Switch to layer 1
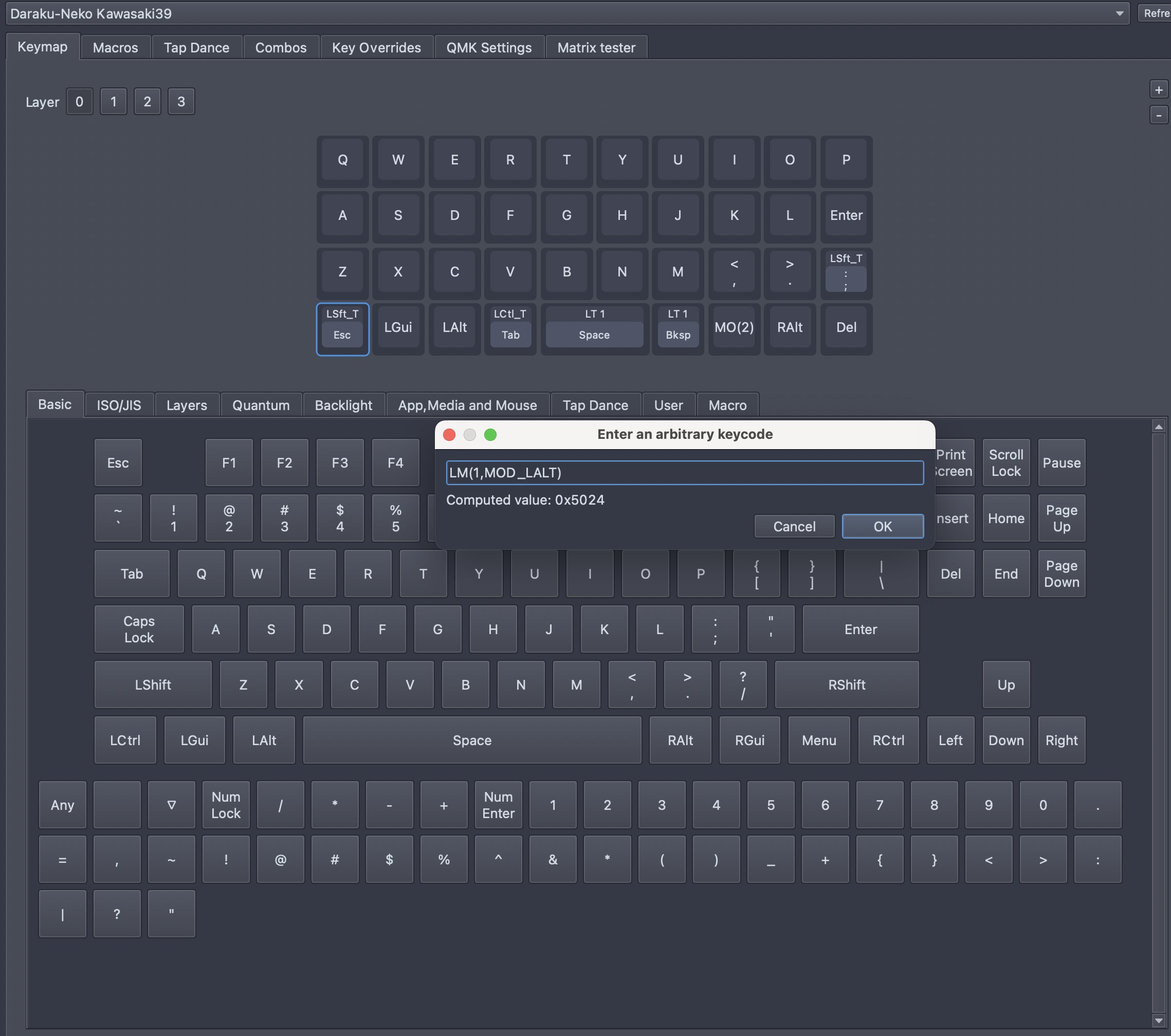The width and height of the screenshot is (1171, 1036). [x=113, y=102]
